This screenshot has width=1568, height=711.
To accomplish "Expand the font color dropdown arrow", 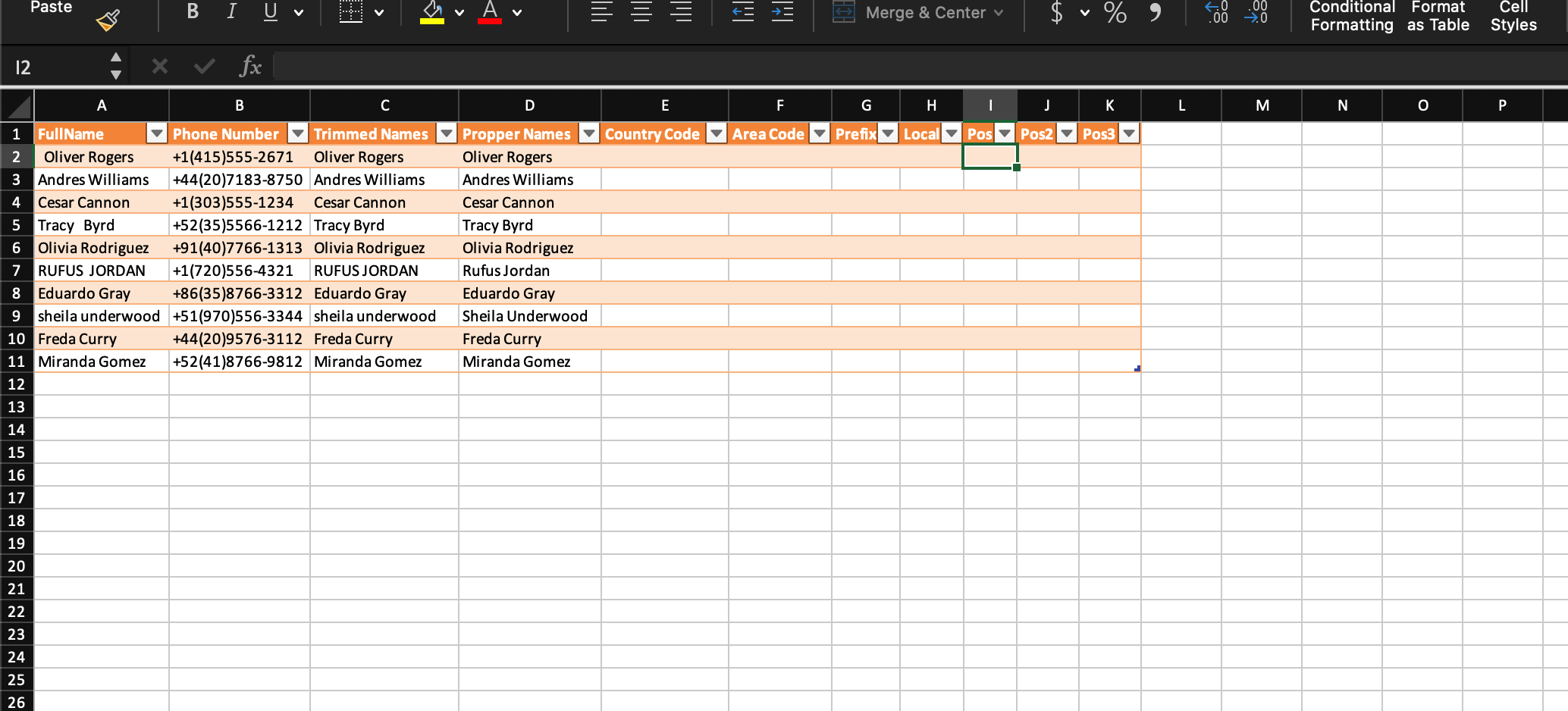I will (516, 13).
